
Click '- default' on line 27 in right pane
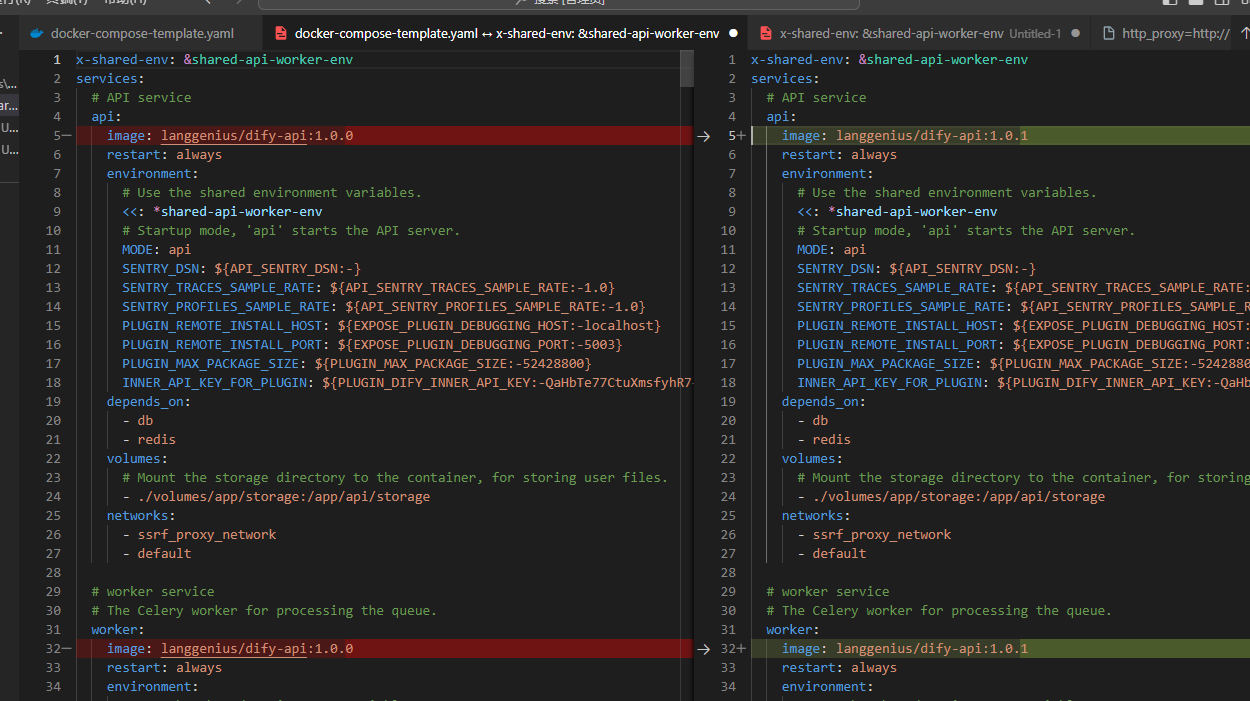[831, 553]
